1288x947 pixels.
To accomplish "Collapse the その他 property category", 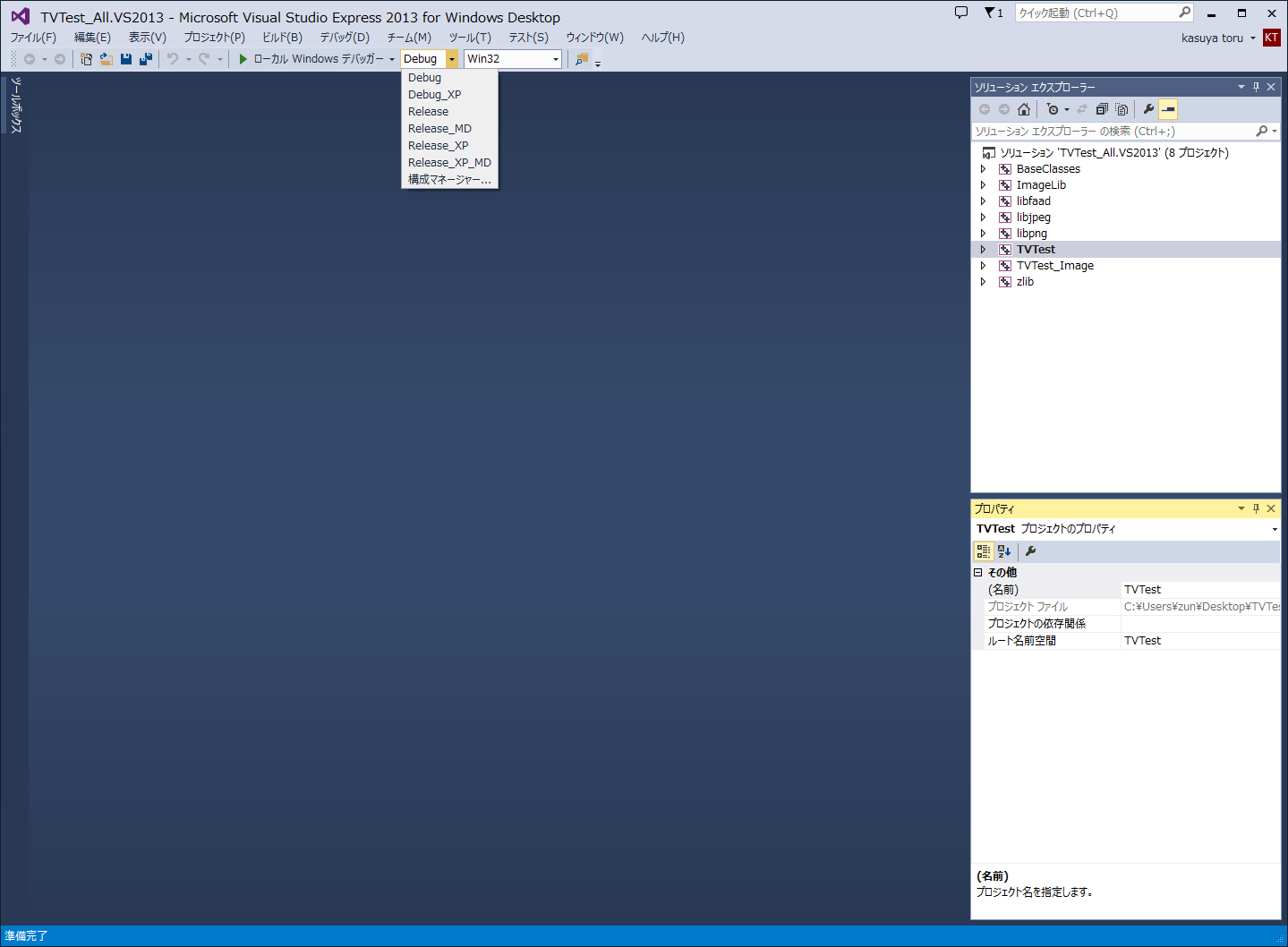I will (977, 573).
